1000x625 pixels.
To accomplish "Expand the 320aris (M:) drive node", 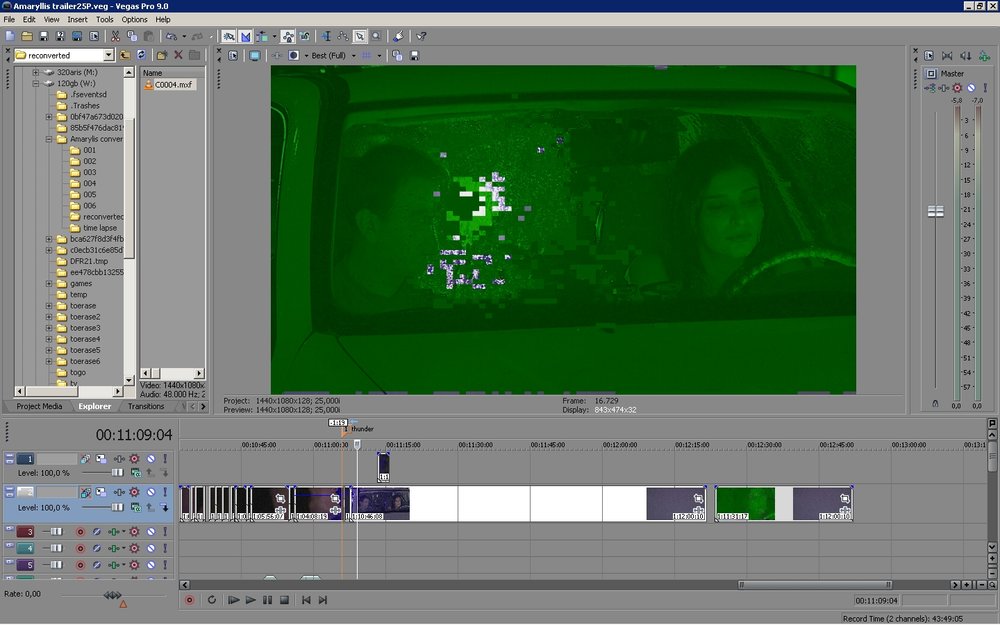I will click(x=36, y=72).
